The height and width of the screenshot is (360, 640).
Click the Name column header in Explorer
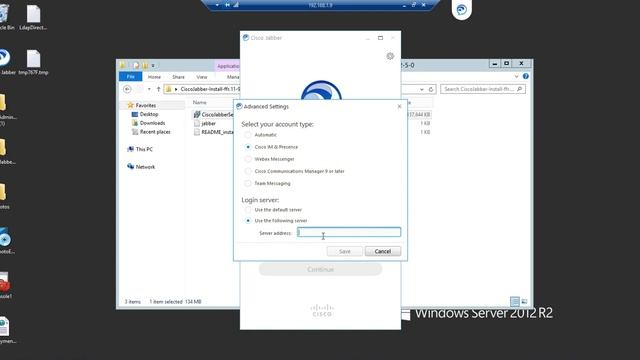coord(200,103)
